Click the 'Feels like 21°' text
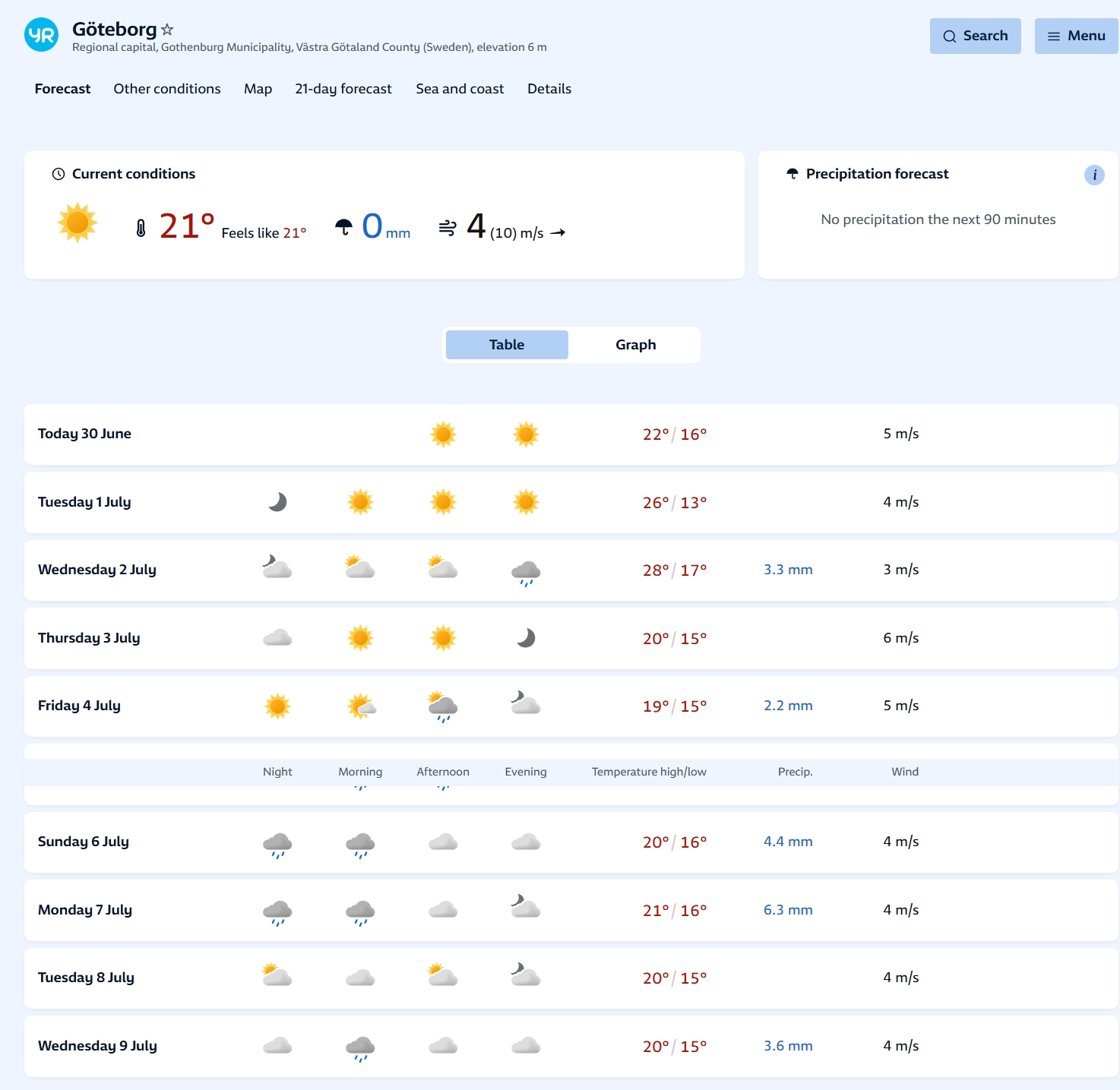Viewport: 1120px width, 1090px height. [264, 233]
